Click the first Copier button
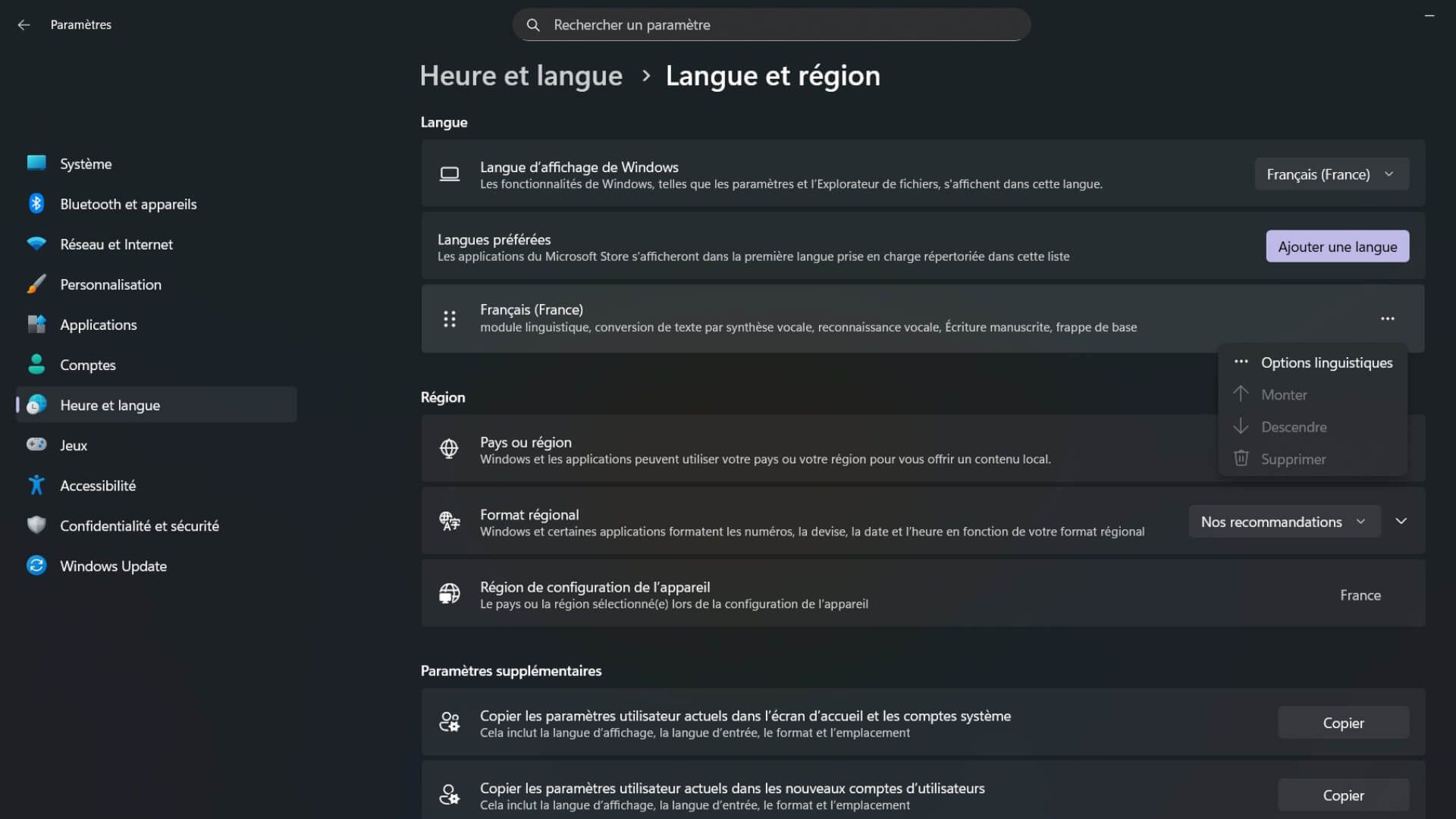The image size is (1456, 819). [1343, 723]
